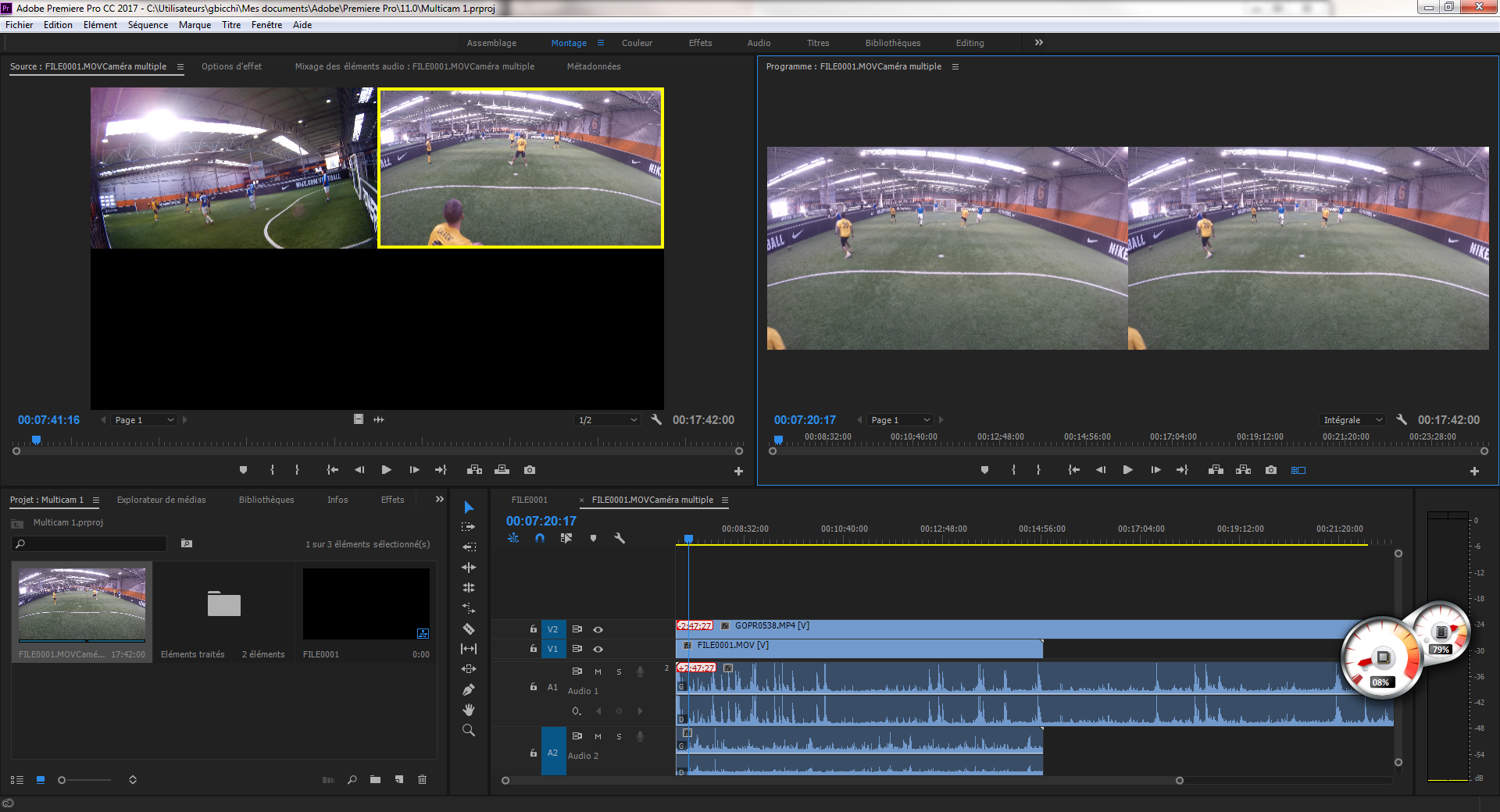This screenshot has height=812, width=1500.
Task: Select the Pen tool in the tools panel
Action: (469, 689)
